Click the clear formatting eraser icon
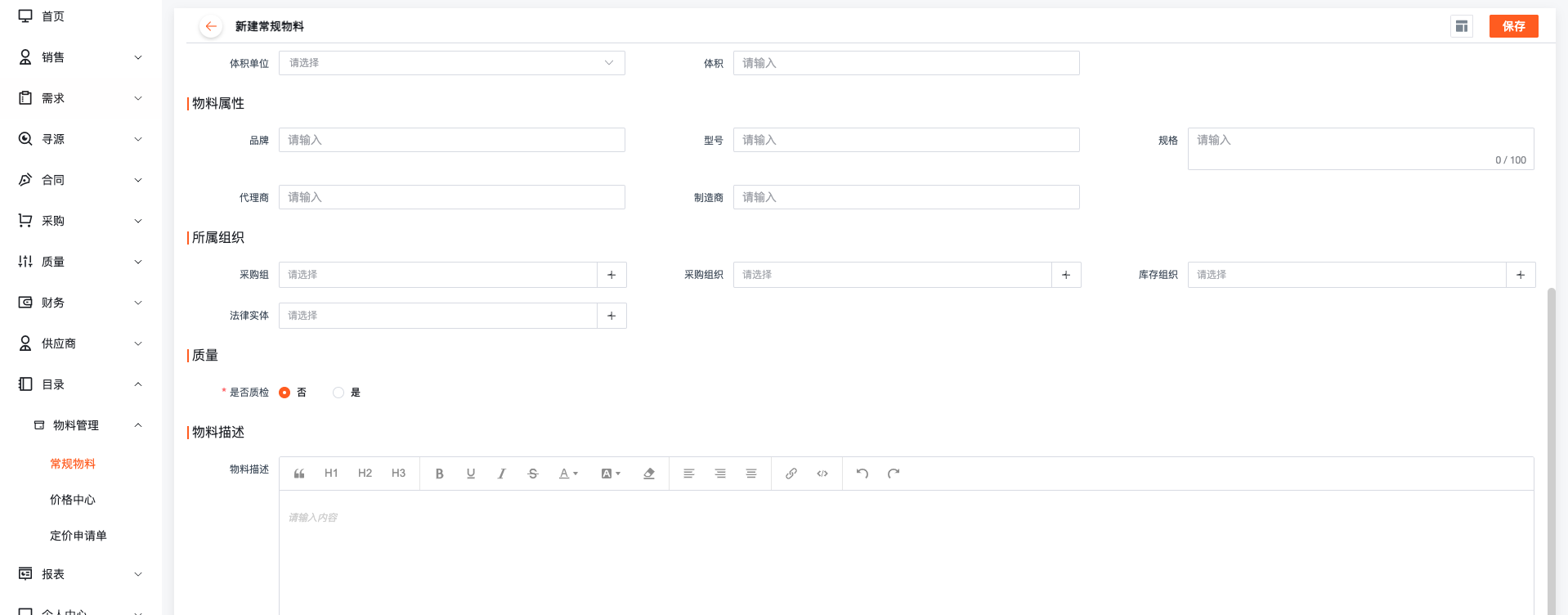Viewport: 1568px width, 615px height. (649, 474)
